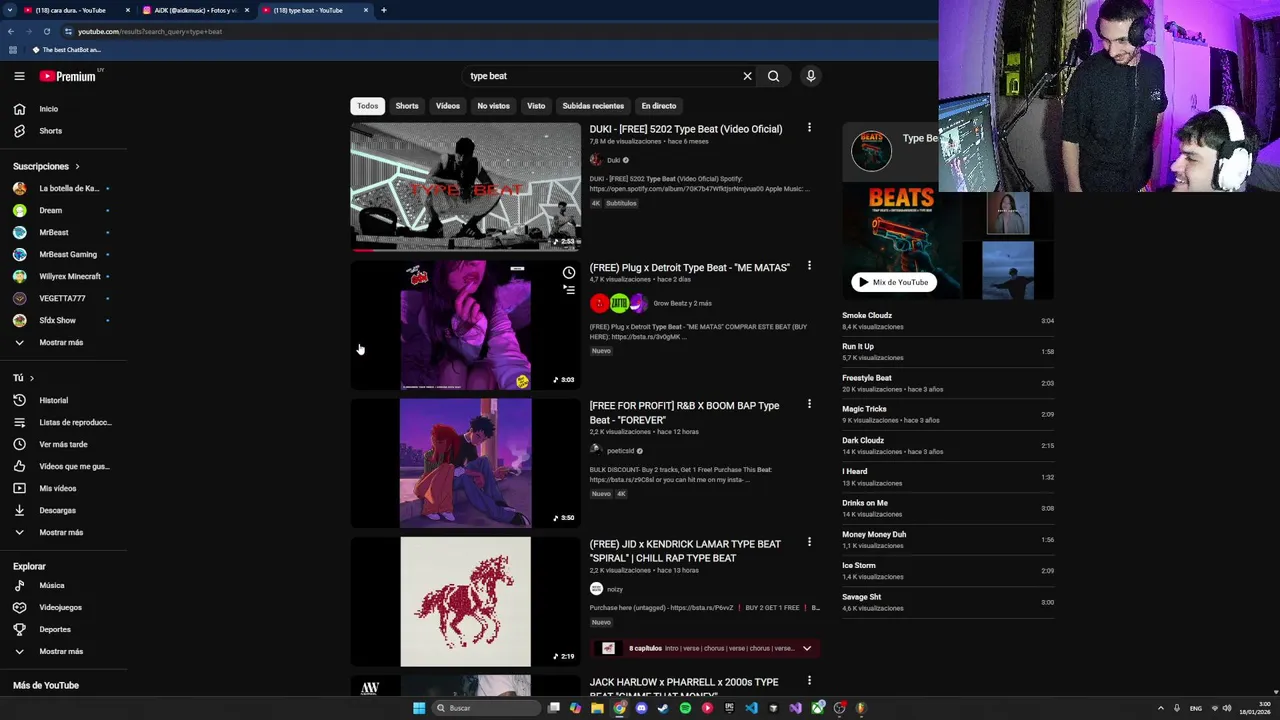Select the Todos filter chip
Viewport: 1280px width, 720px height.
(x=368, y=106)
